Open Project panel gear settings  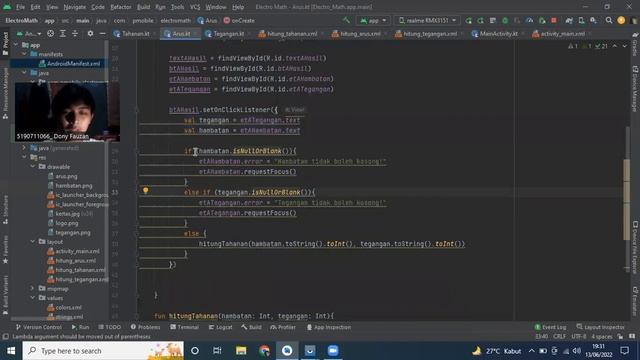[x=90, y=33]
